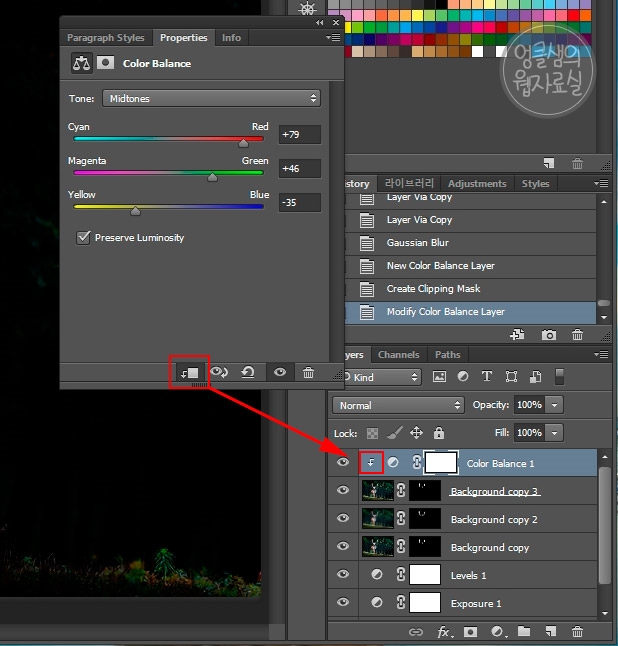Collapse the Properties panel with double arrows
This screenshot has height=646, width=618.
[x=320, y=23]
